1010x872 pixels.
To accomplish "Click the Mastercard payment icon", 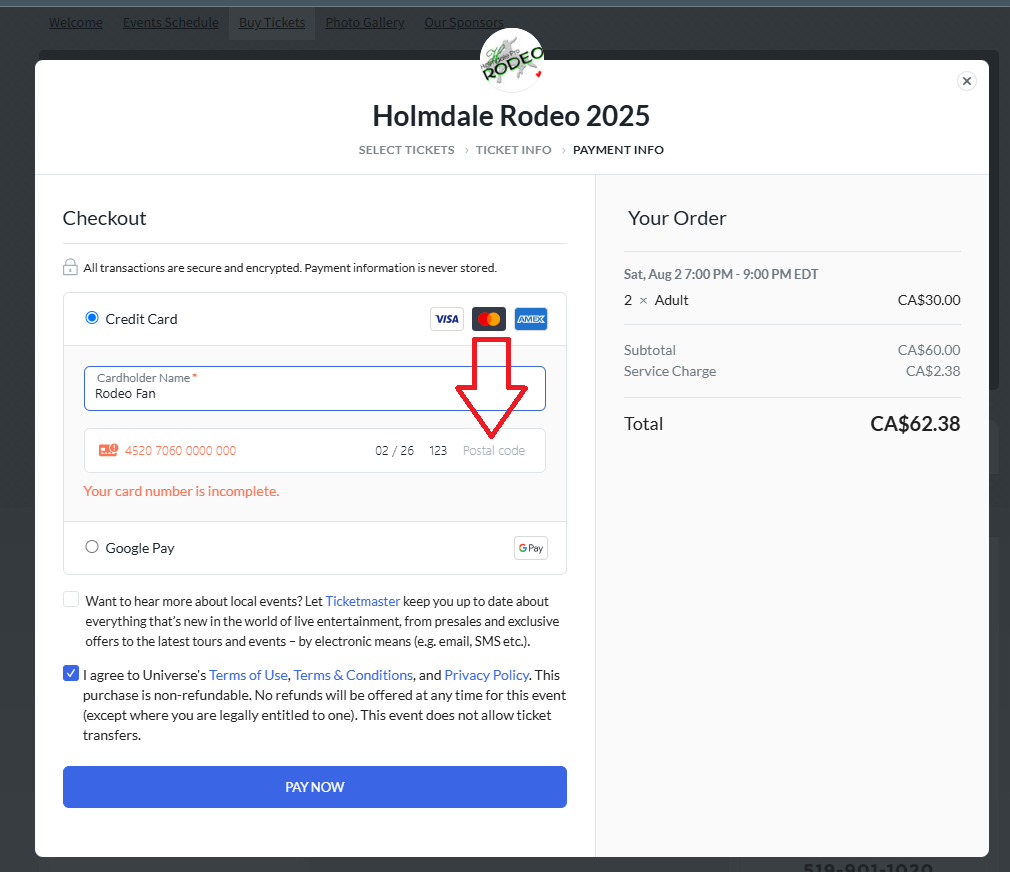I will point(489,318).
